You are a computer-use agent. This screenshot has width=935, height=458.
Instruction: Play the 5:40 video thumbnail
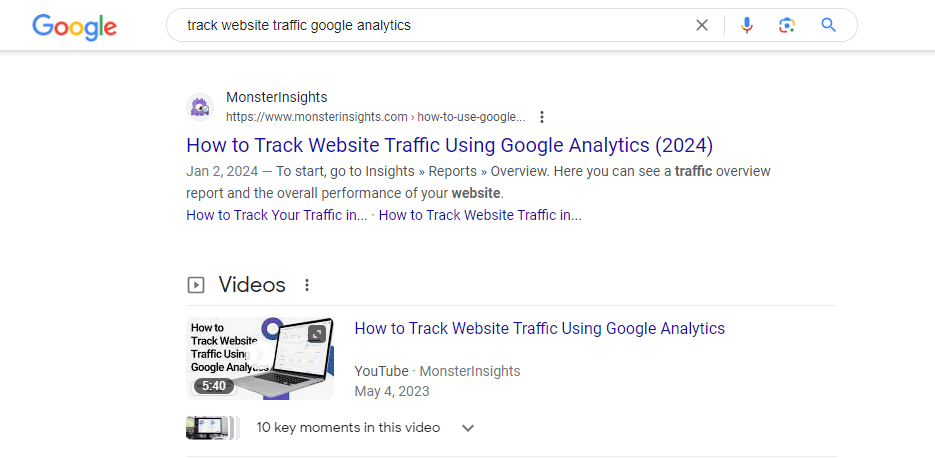260,358
